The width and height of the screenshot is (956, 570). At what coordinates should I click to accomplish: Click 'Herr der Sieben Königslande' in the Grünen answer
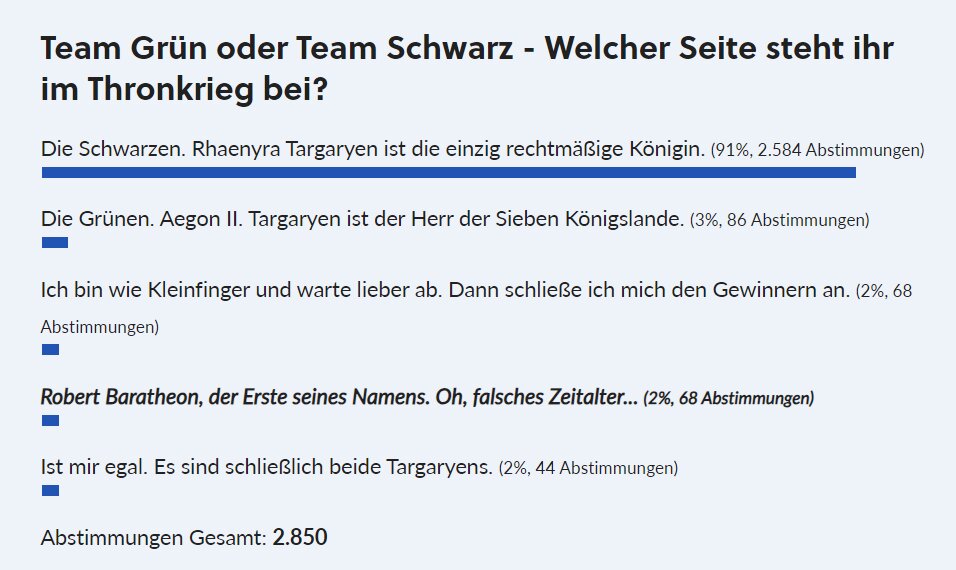point(565,219)
